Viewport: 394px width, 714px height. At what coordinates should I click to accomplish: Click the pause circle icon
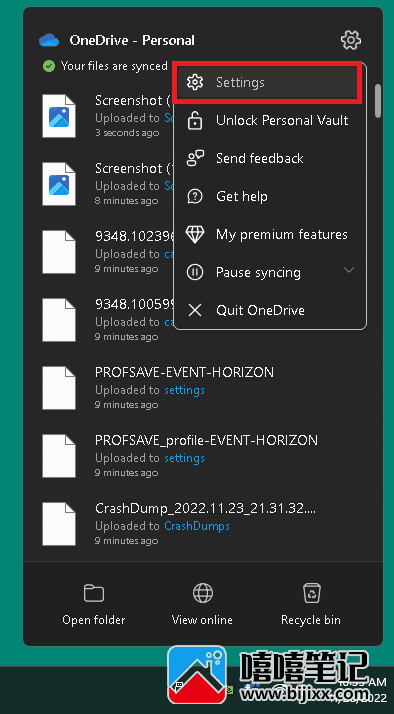(195, 272)
